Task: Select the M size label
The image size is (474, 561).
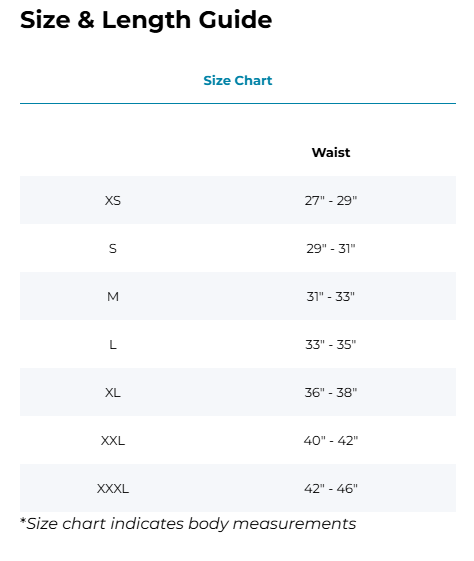Action: pyautogui.click(x=113, y=296)
